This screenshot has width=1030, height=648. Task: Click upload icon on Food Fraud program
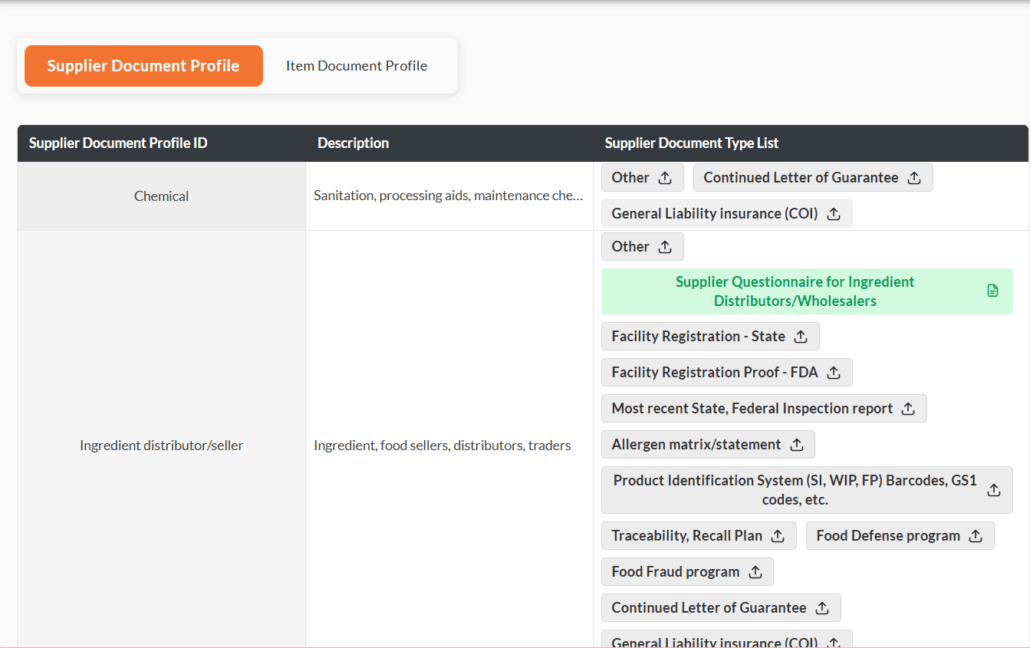pos(754,571)
